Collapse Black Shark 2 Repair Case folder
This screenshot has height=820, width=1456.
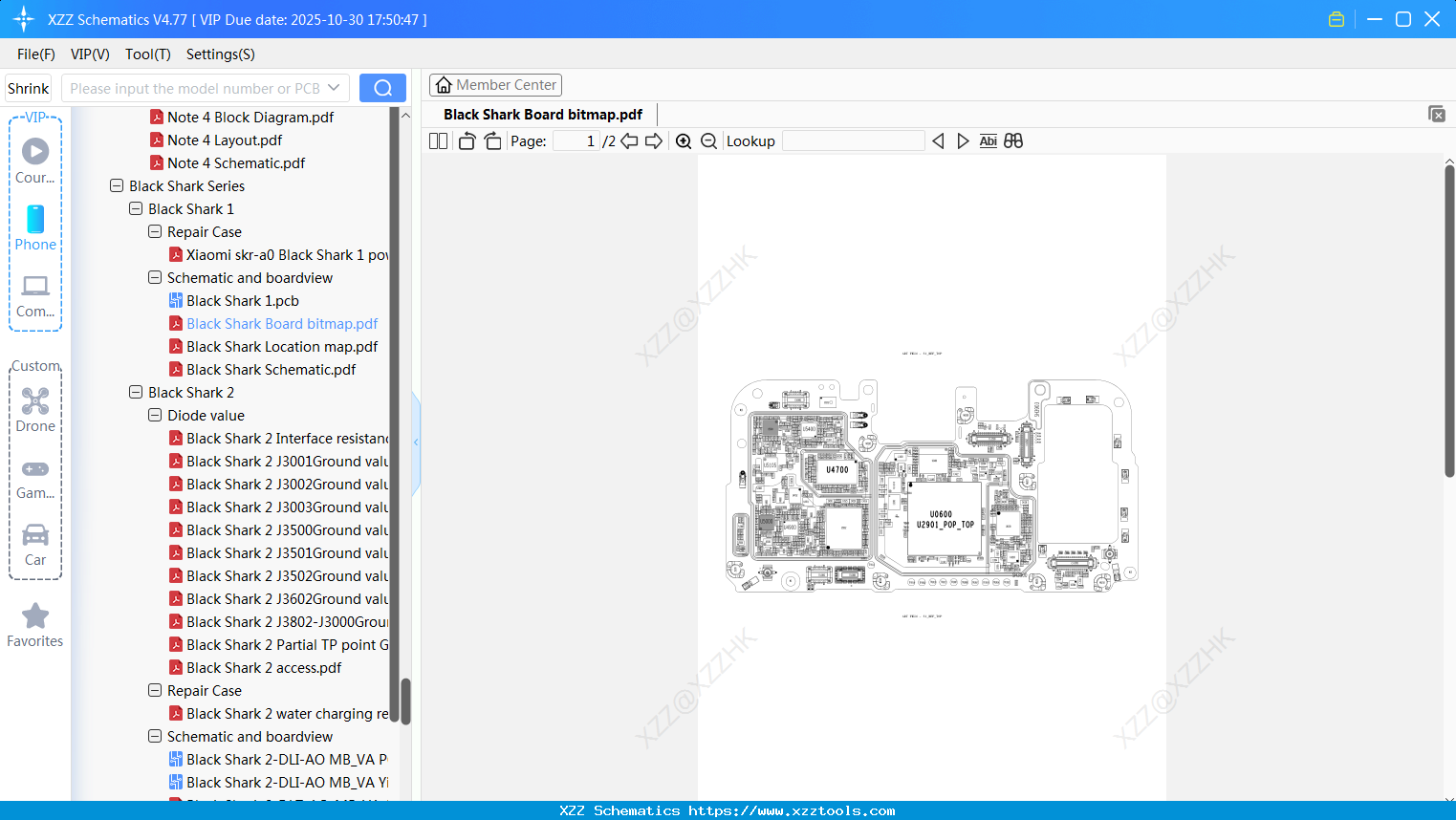tap(155, 690)
